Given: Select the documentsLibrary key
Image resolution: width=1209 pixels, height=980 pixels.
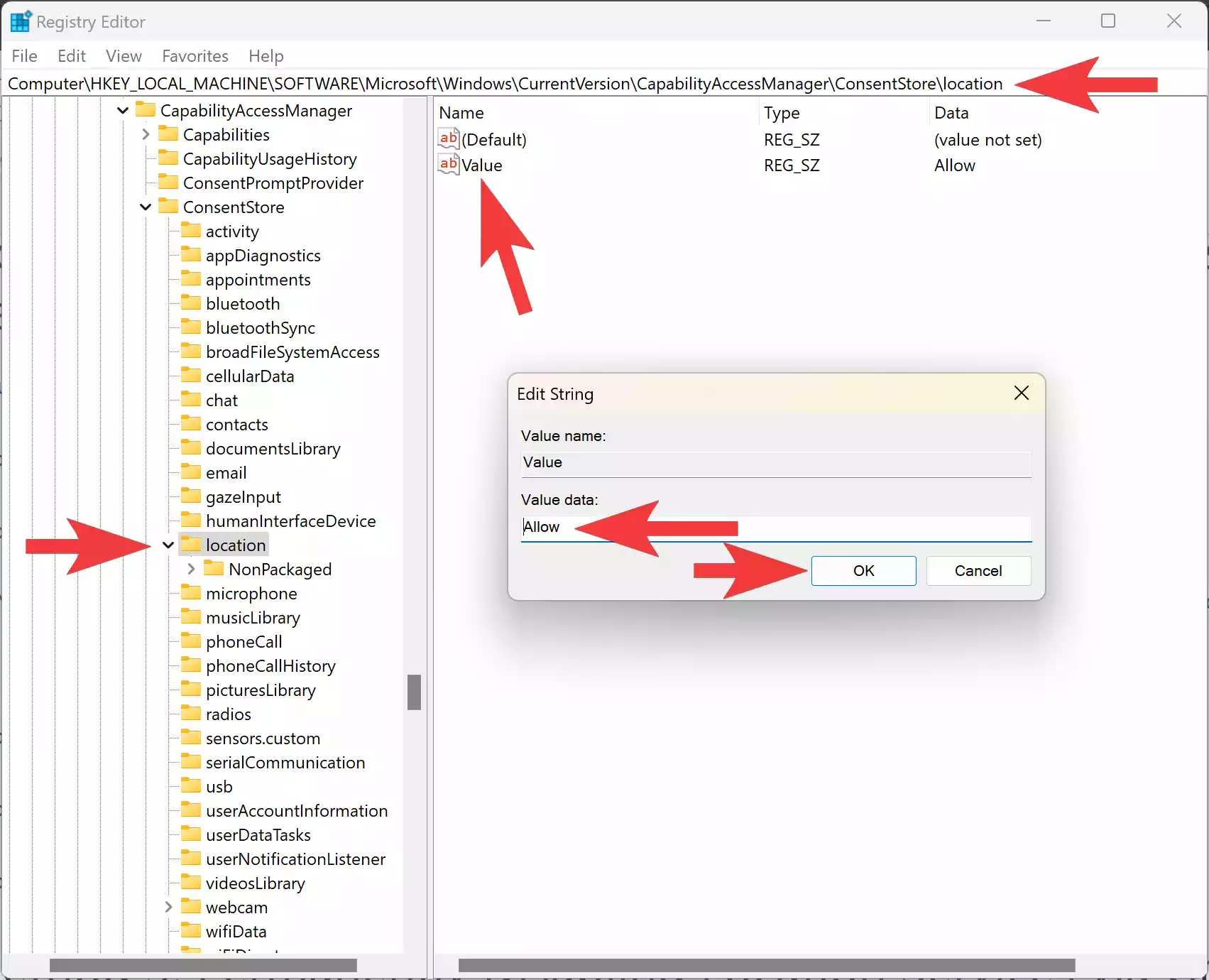Looking at the screenshot, I should (x=273, y=449).
